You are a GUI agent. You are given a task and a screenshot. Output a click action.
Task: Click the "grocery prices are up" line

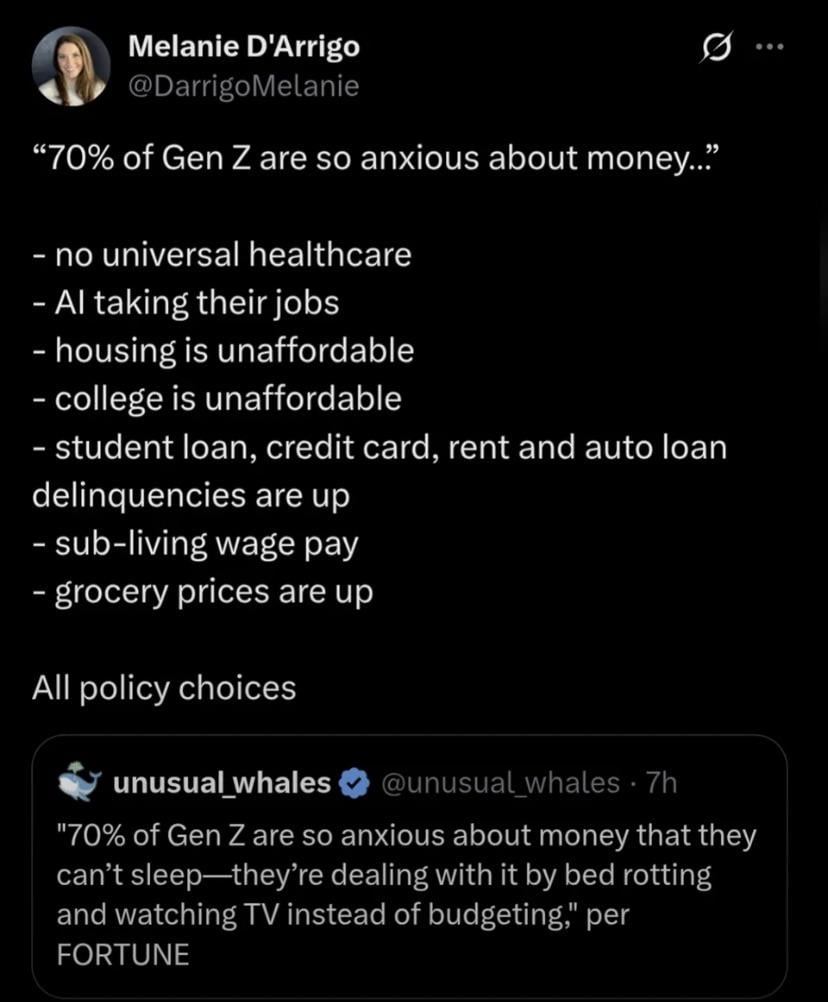tap(202, 592)
